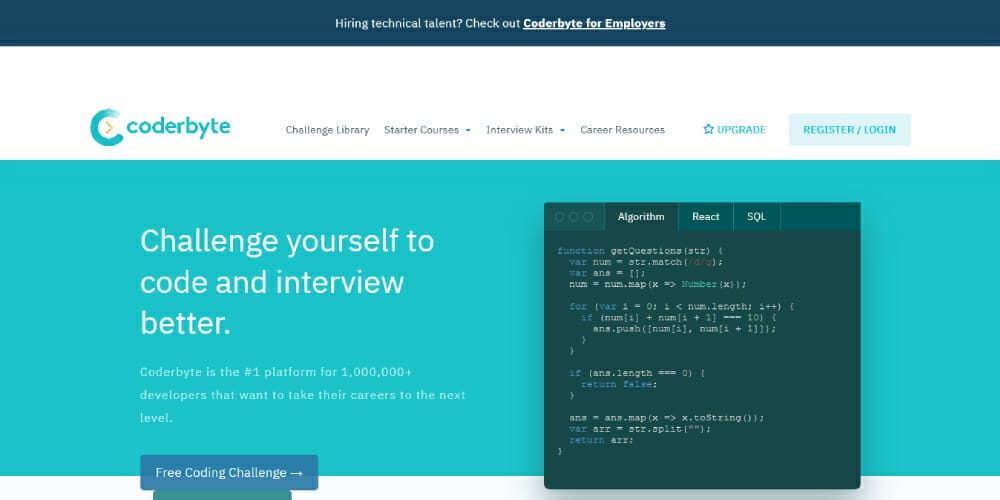Switch to the React code tab
The image size is (1000, 500).
tap(705, 217)
